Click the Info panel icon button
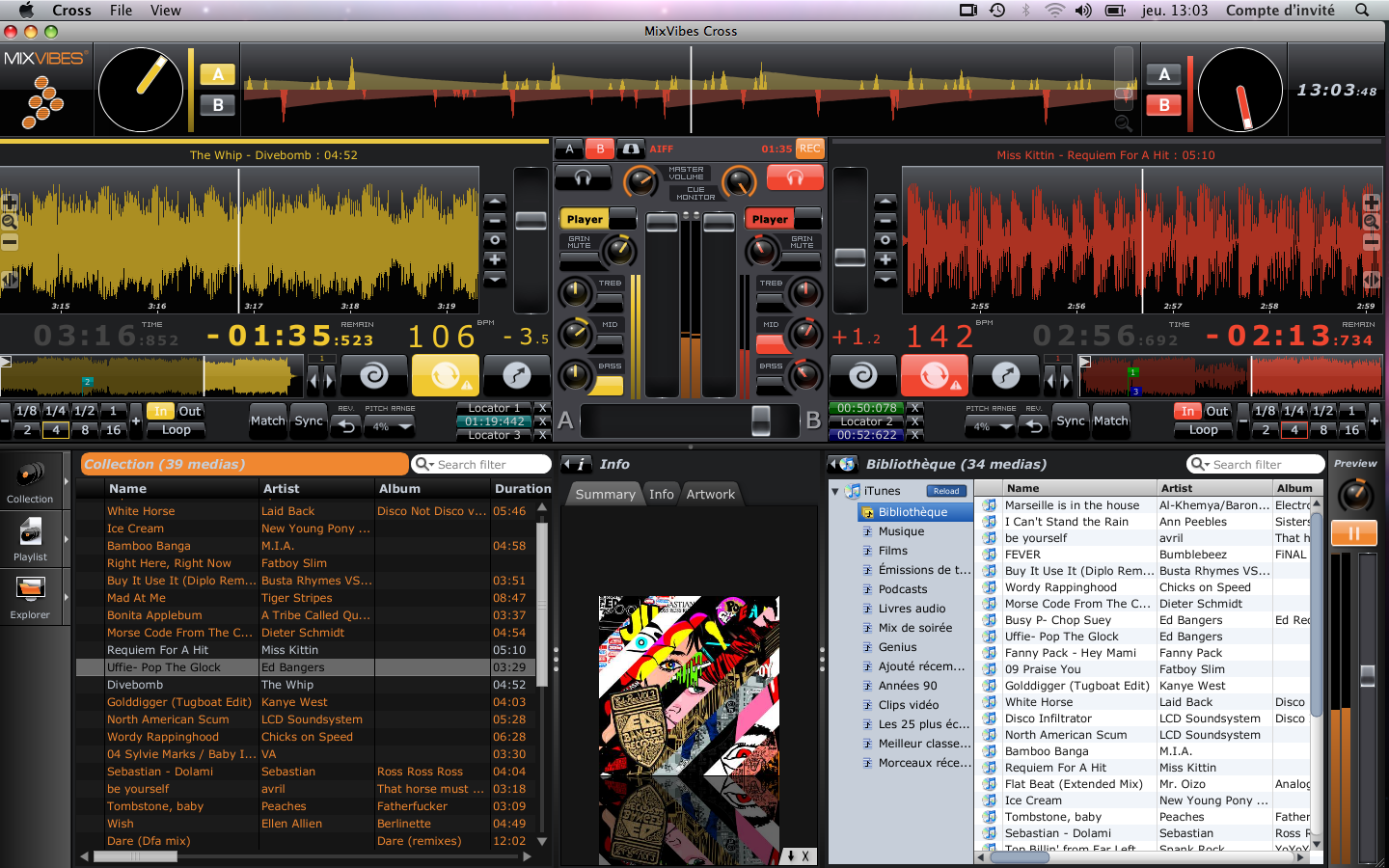1389x868 pixels. click(577, 464)
